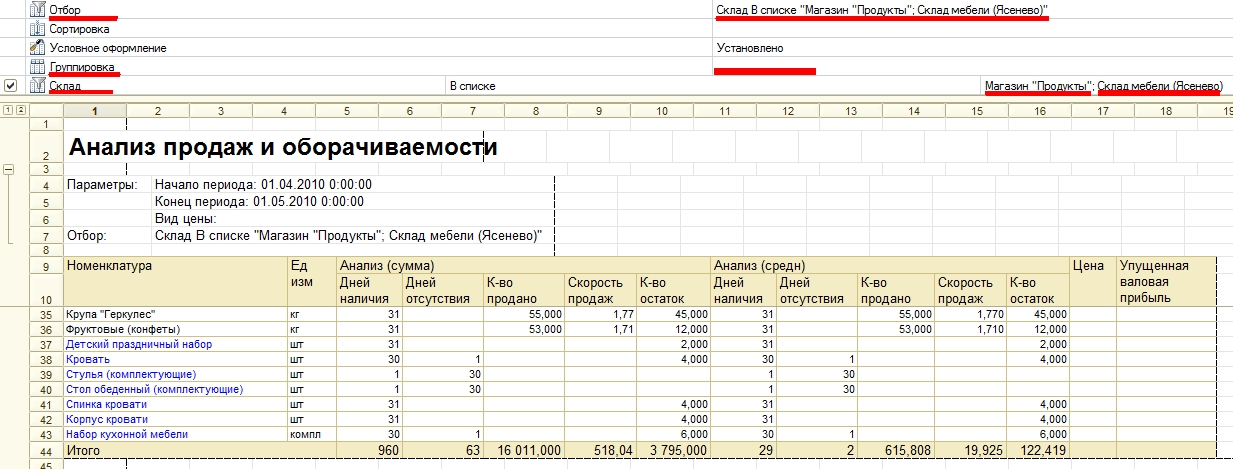Click the 'Начало периода: 01.04.2010' cell
1233x469 pixels.
point(263,185)
